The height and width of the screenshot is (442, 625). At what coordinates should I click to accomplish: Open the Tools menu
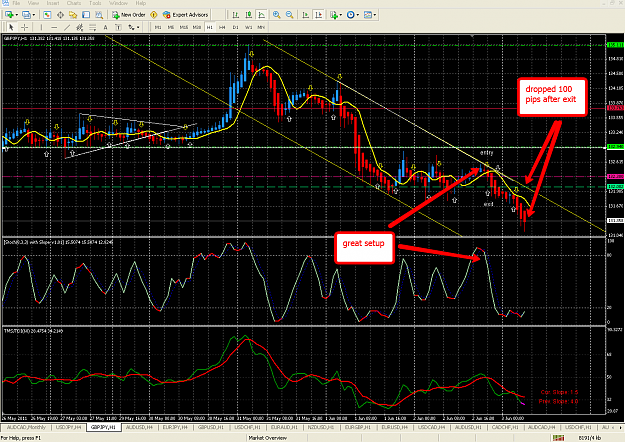pos(95,3)
